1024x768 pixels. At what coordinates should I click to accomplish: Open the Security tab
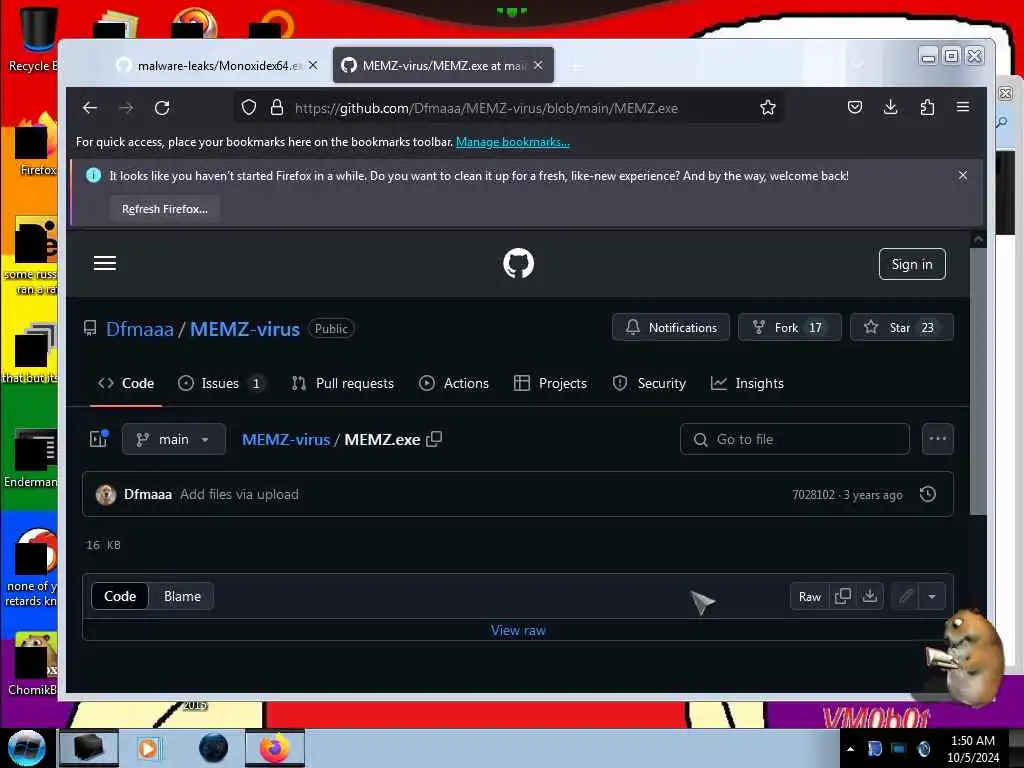click(x=649, y=383)
